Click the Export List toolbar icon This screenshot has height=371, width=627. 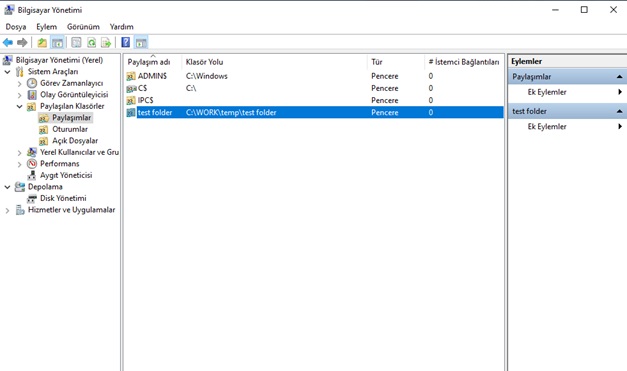click(x=106, y=42)
